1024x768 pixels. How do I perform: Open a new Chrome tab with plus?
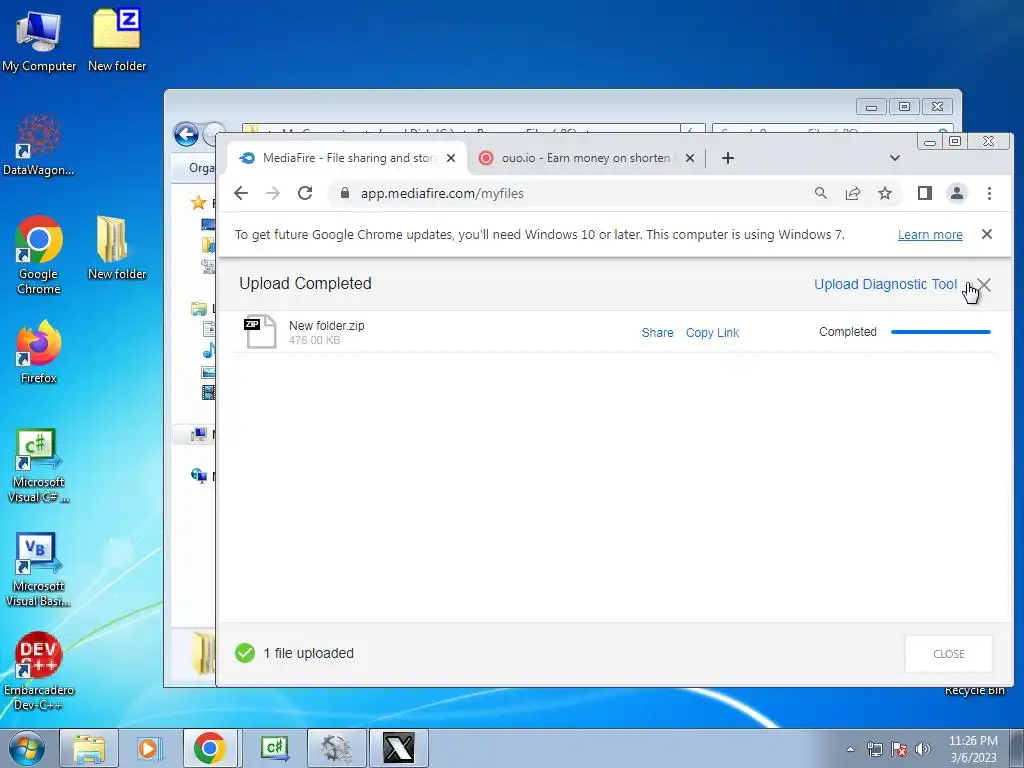(x=728, y=158)
